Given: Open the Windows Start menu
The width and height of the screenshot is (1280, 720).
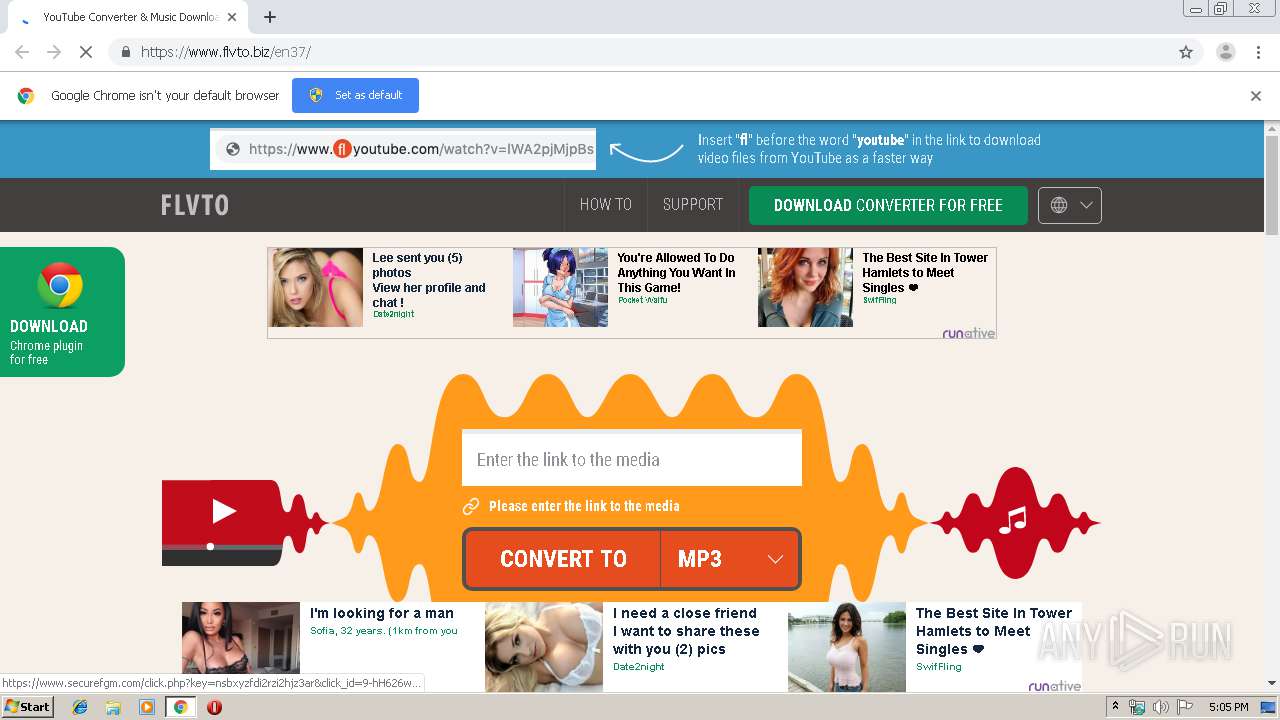Looking at the screenshot, I should coord(28,707).
